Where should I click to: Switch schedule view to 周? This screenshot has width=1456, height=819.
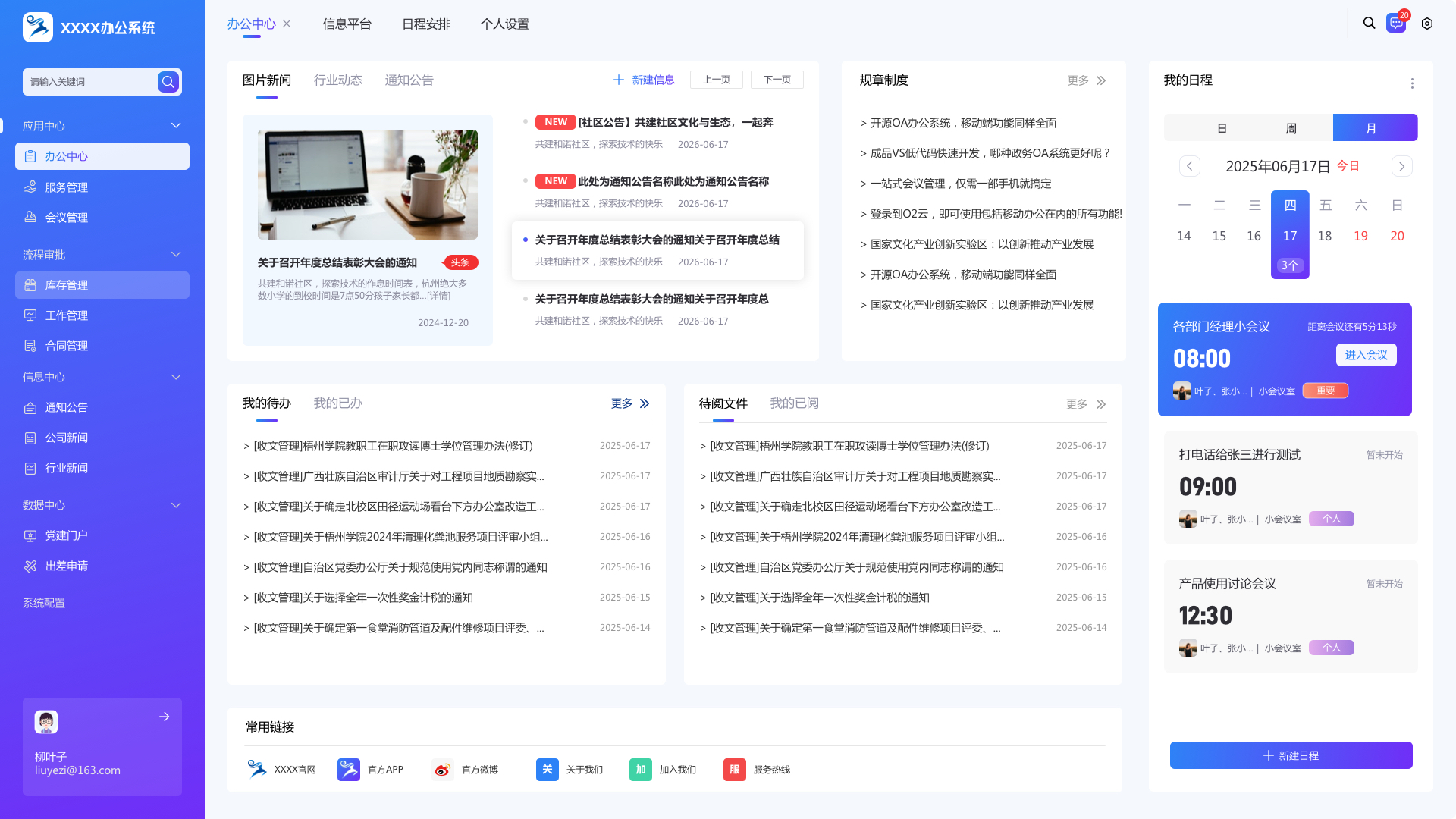[x=1291, y=128]
